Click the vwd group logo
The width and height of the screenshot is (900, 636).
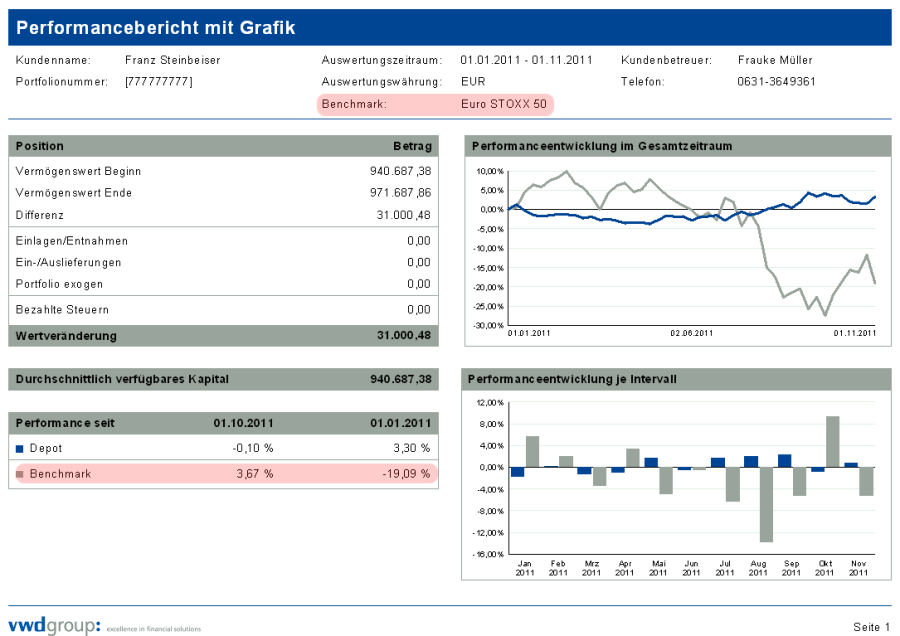54,626
